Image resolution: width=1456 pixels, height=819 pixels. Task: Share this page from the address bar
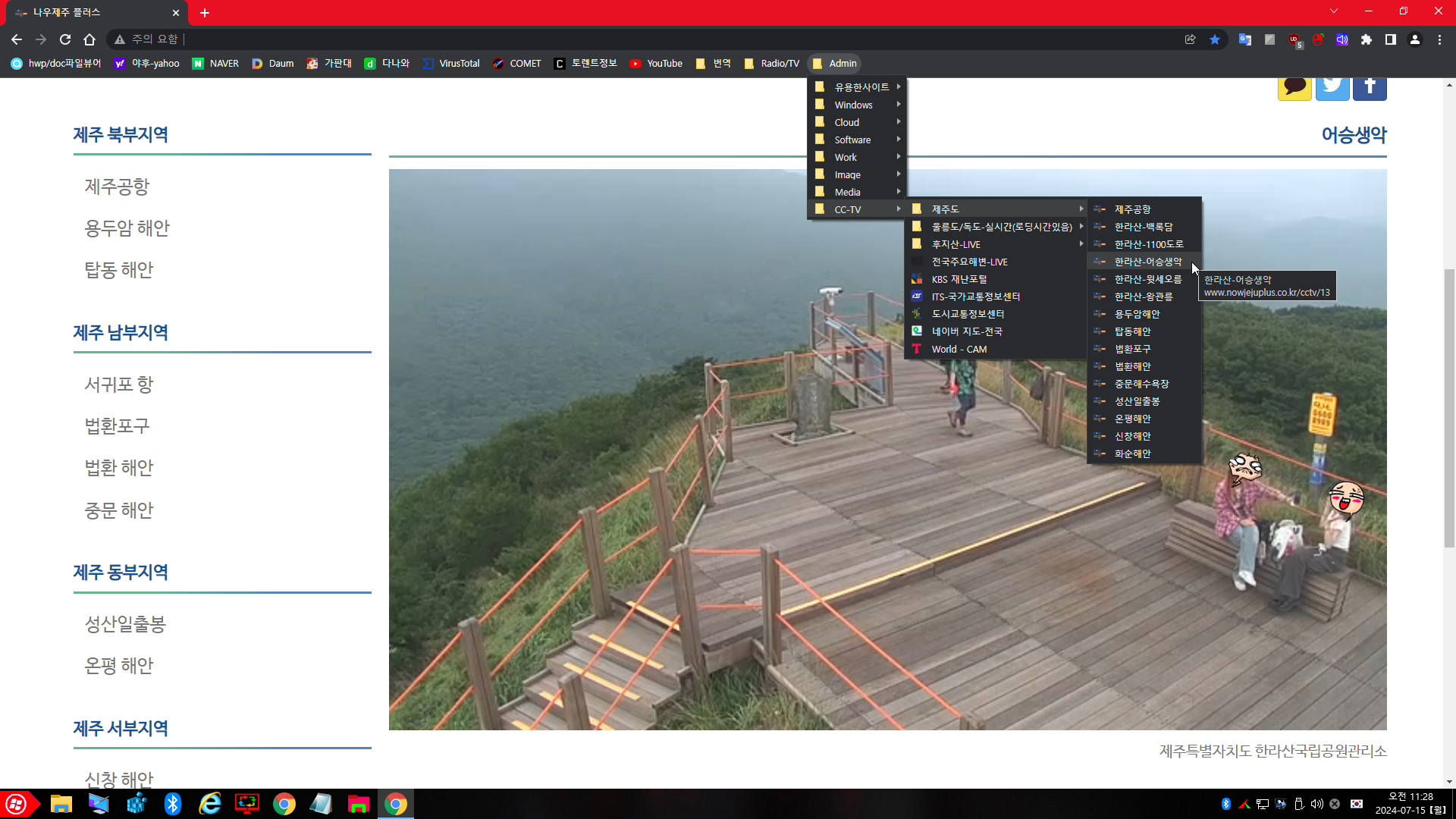1191,39
